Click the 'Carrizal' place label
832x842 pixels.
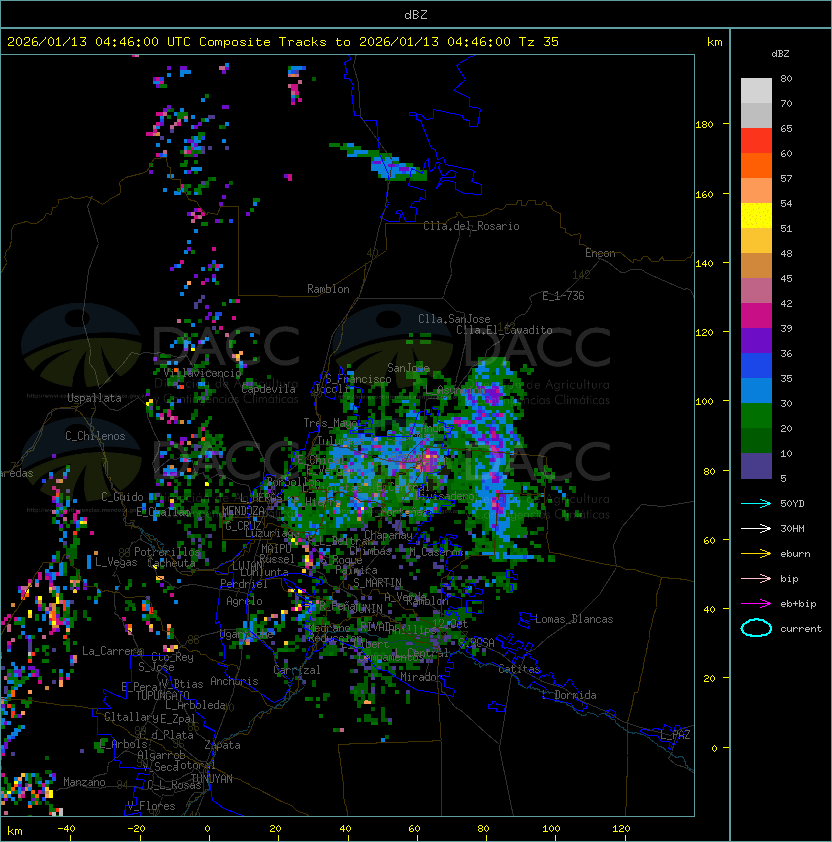[x=297, y=670]
